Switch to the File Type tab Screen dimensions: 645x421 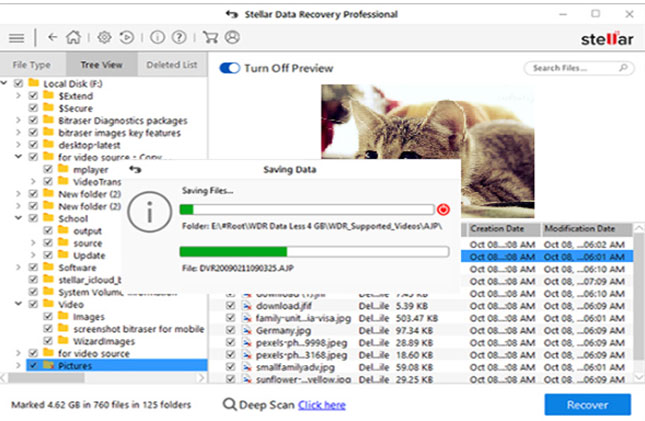click(32, 65)
